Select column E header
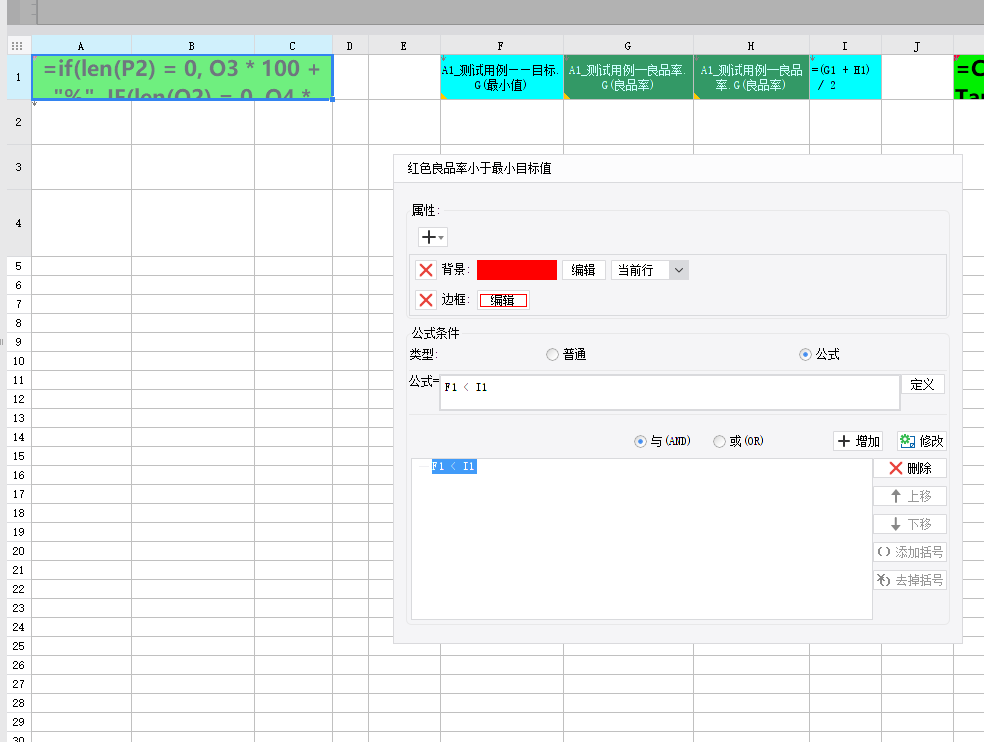 (x=404, y=46)
